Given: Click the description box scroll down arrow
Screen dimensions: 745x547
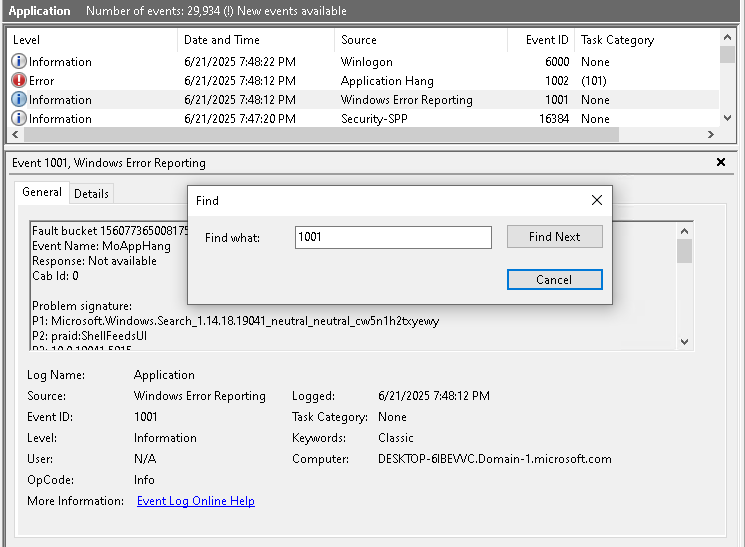Looking at the screenshot, I should [x=684, y=342].
